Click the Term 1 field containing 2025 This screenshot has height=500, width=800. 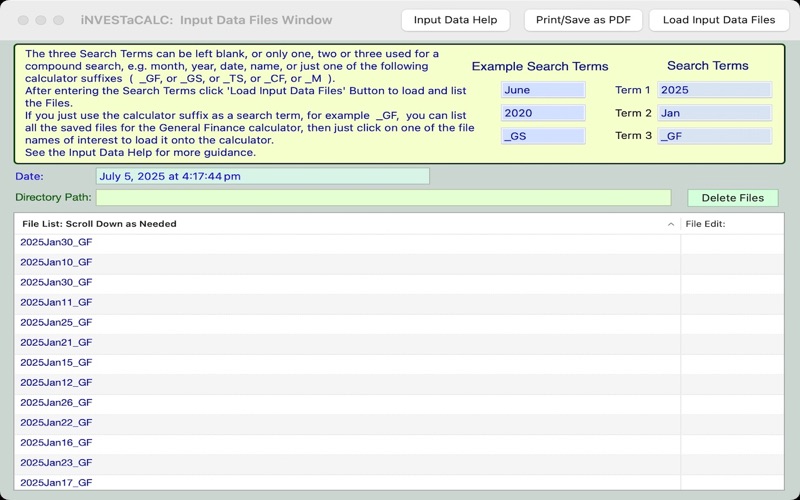pyautogui.click(x=714, y=90)
